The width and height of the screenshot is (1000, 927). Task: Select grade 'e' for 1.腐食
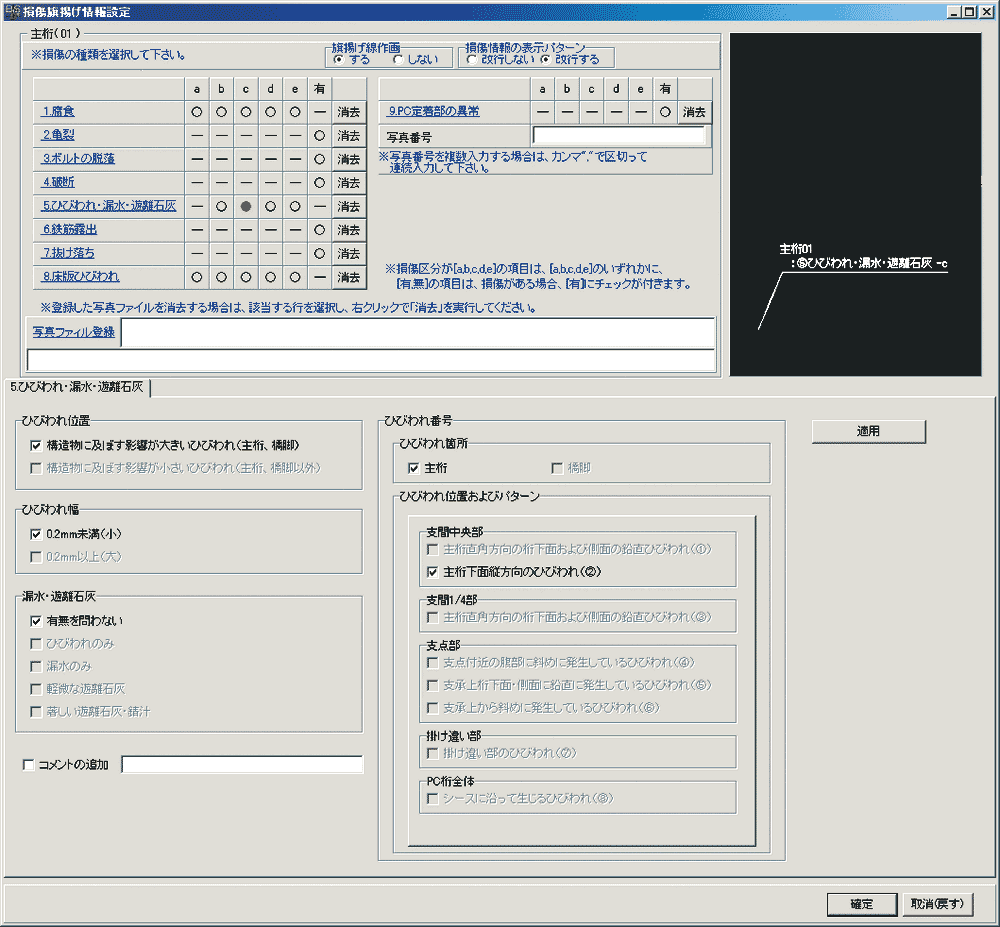point(295,112)
